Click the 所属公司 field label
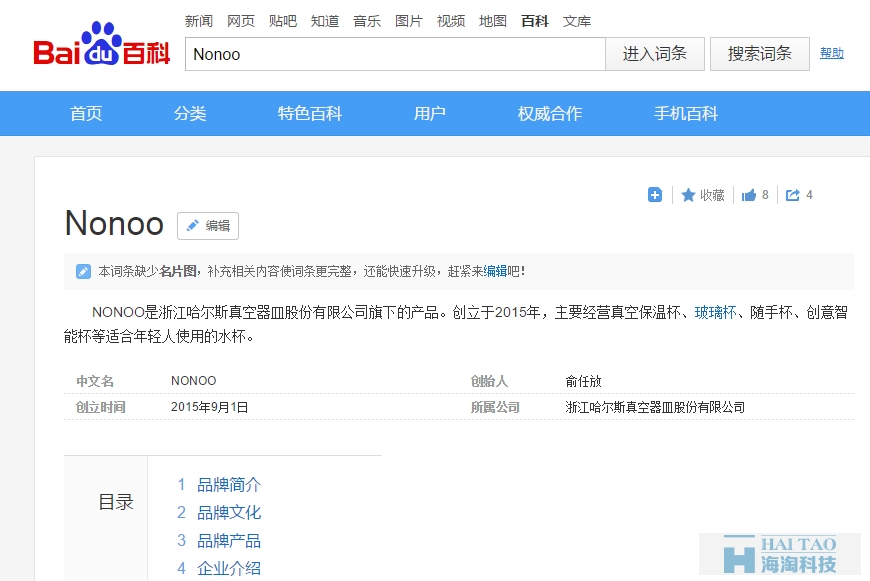This screenshot has height=581, width=870. 495,407
